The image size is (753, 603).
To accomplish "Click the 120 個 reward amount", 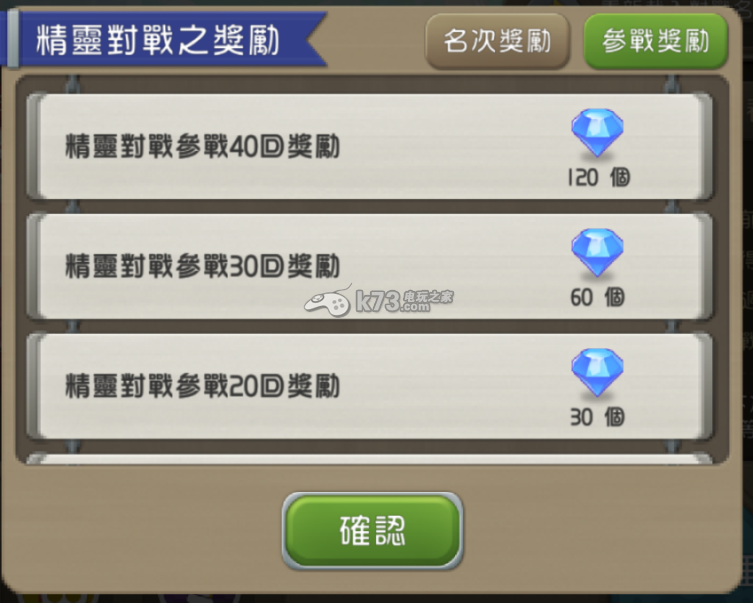I will [598, 178].
